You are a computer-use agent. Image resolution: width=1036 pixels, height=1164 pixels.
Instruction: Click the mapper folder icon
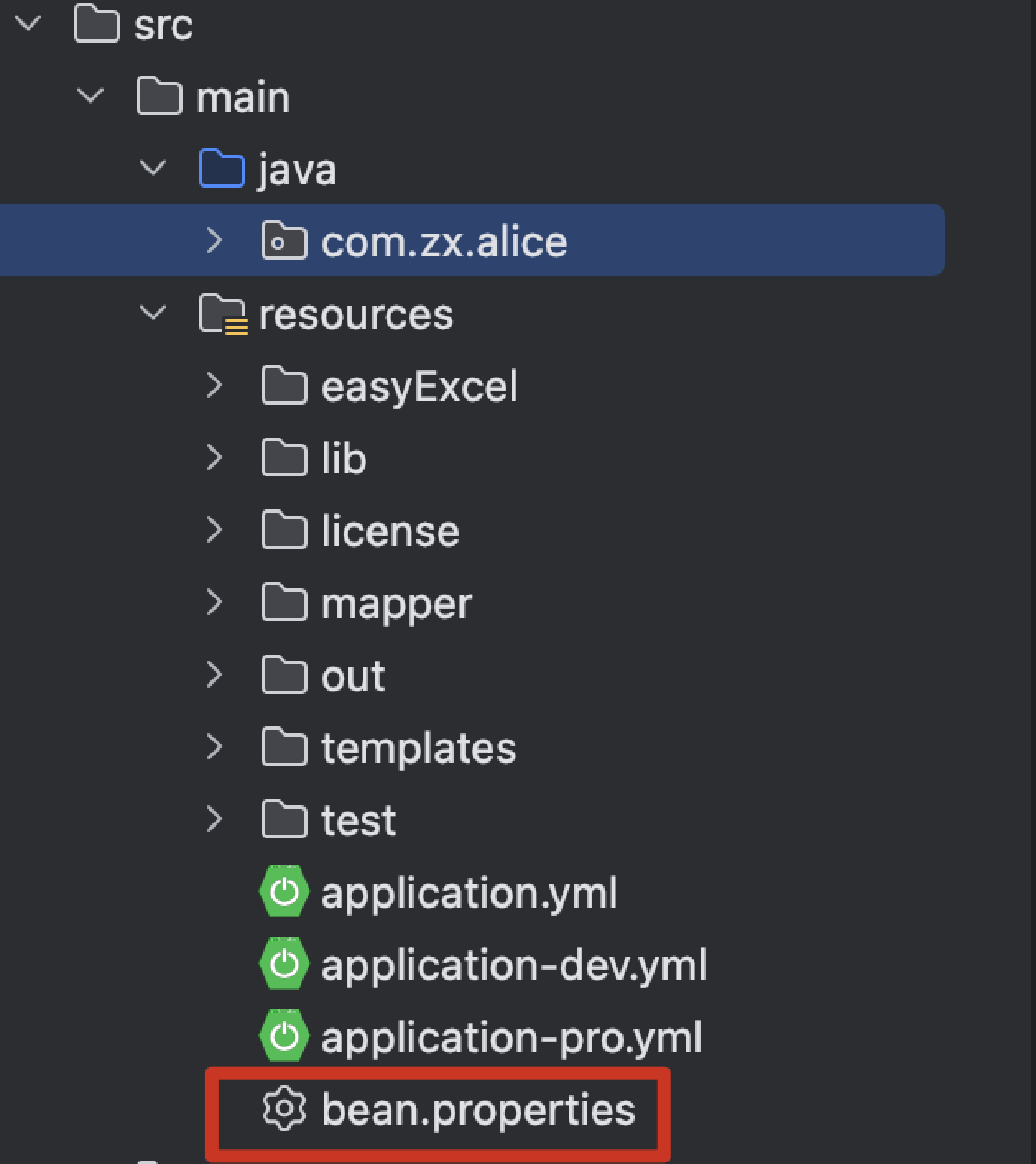pyautogui.click(x=284, y=603)
